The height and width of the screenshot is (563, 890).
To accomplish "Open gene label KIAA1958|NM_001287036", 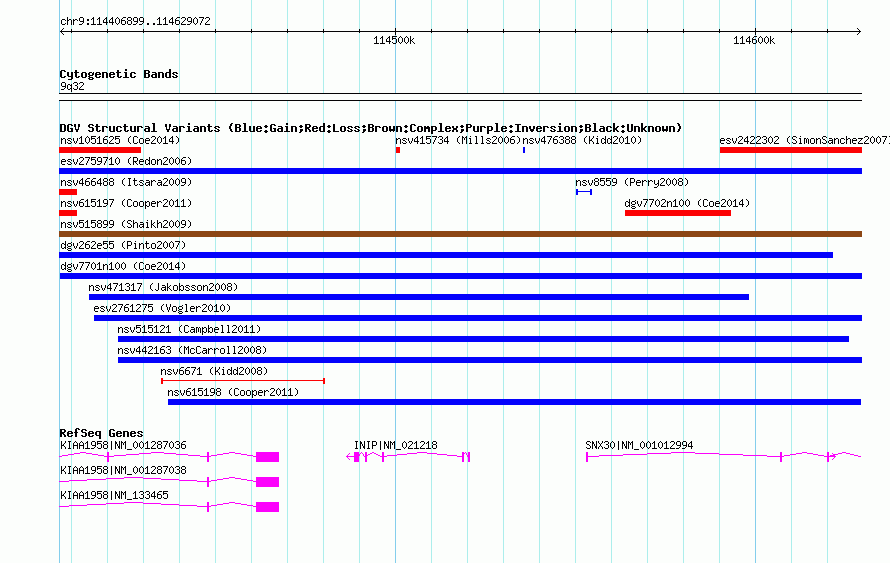I will (123, 446).
